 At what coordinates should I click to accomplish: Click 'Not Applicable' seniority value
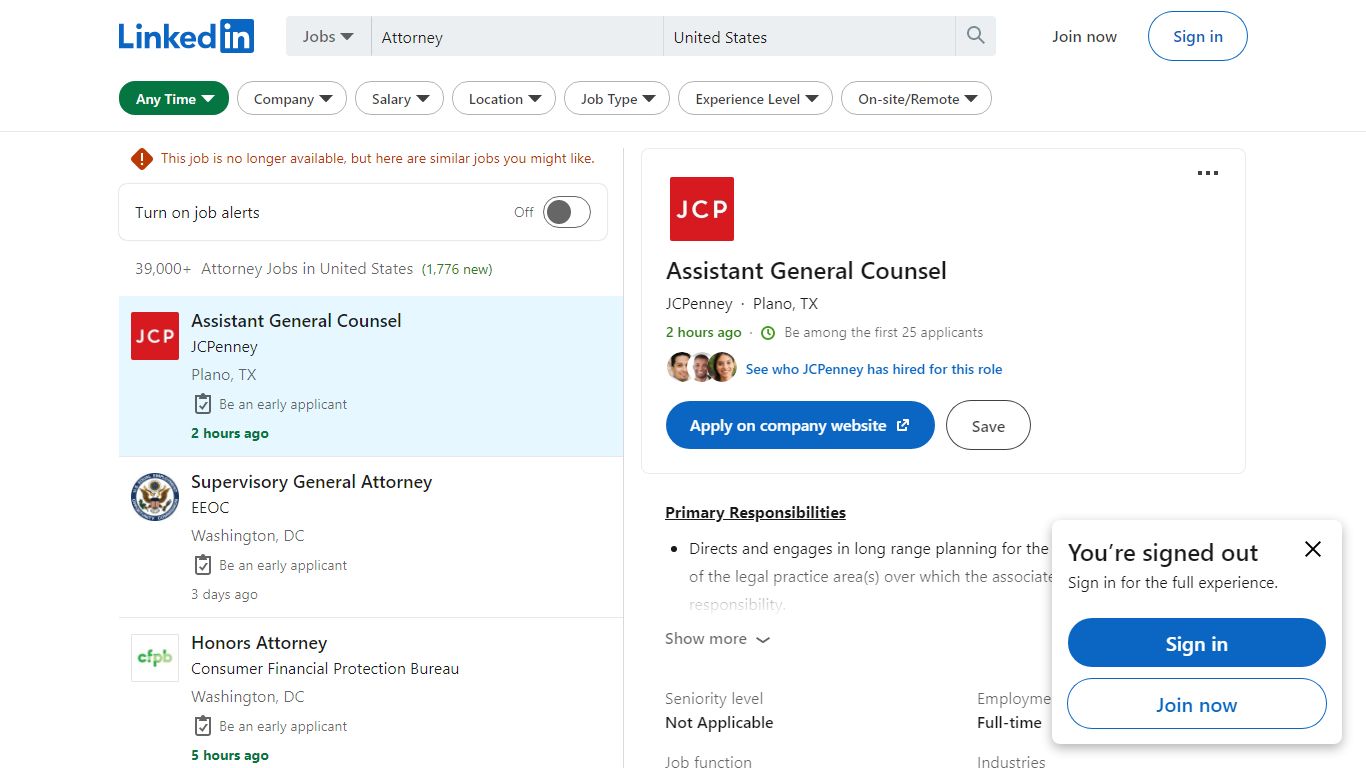pyautogui.click(x=719, y=722)
